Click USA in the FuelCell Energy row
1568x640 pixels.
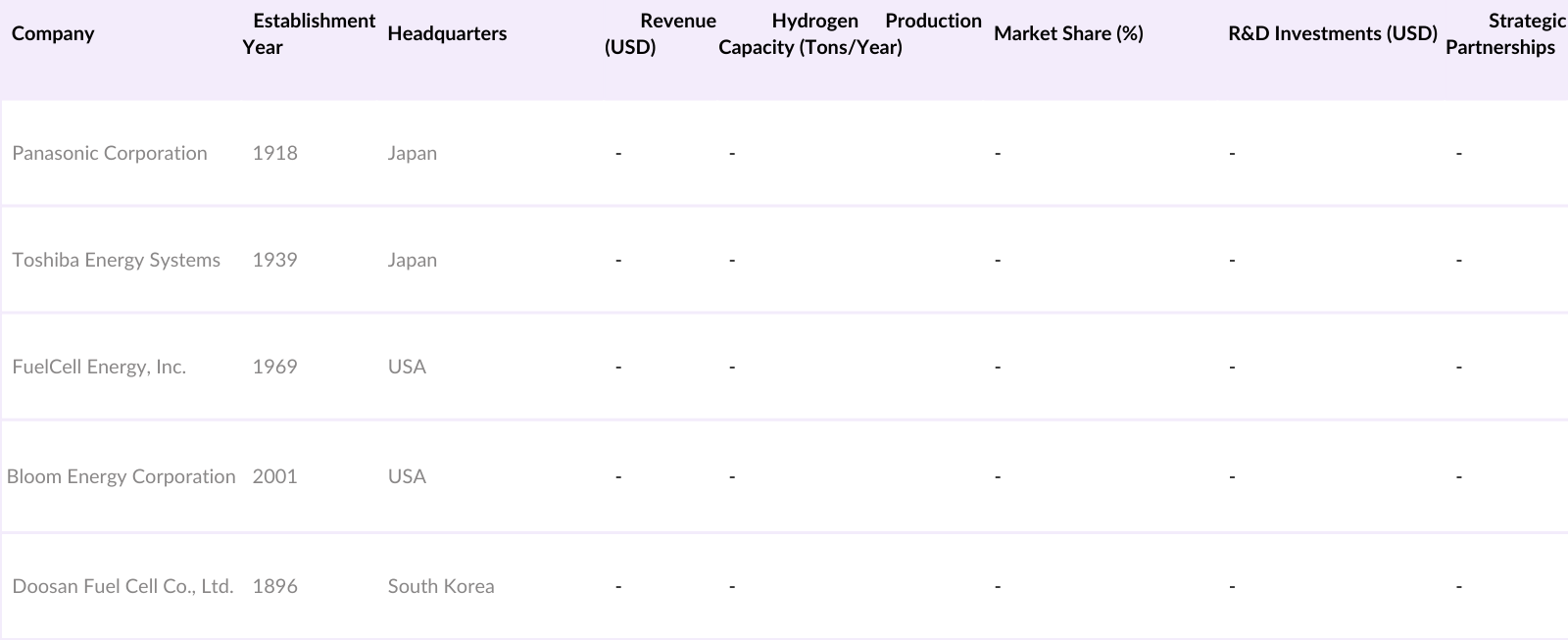(x=407, y=367)
